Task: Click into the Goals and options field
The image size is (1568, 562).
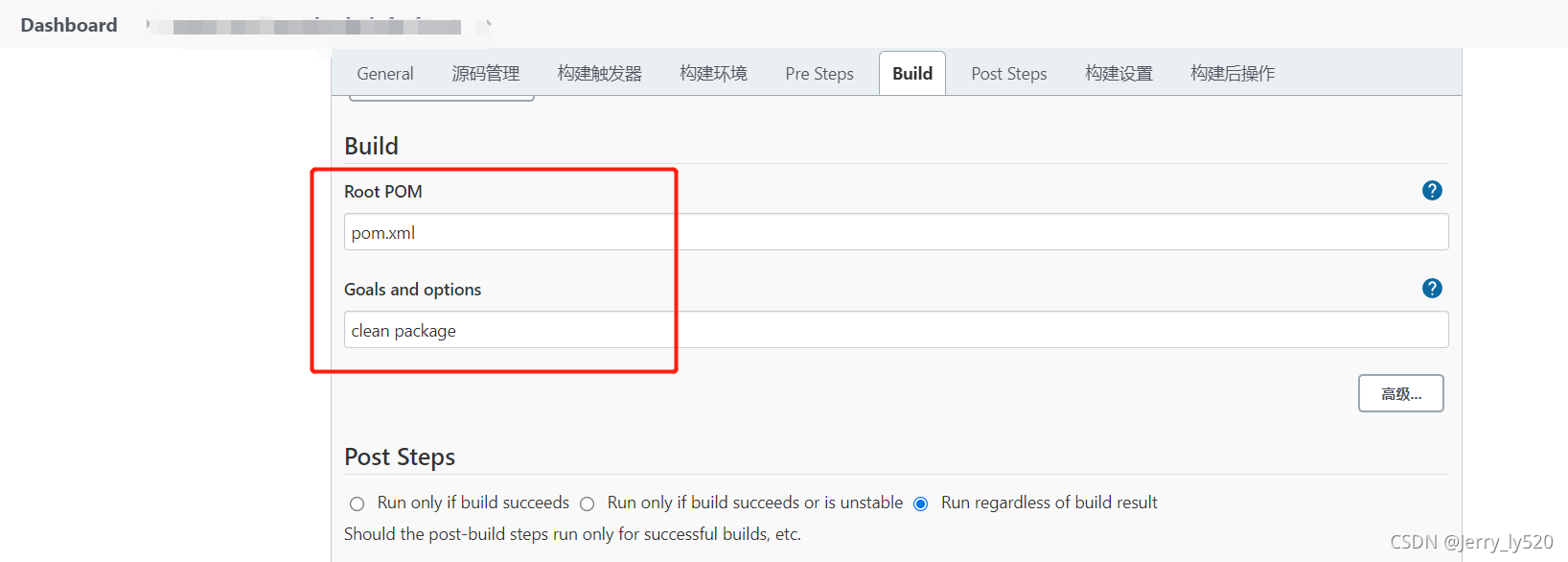Action: coord(896,330)
